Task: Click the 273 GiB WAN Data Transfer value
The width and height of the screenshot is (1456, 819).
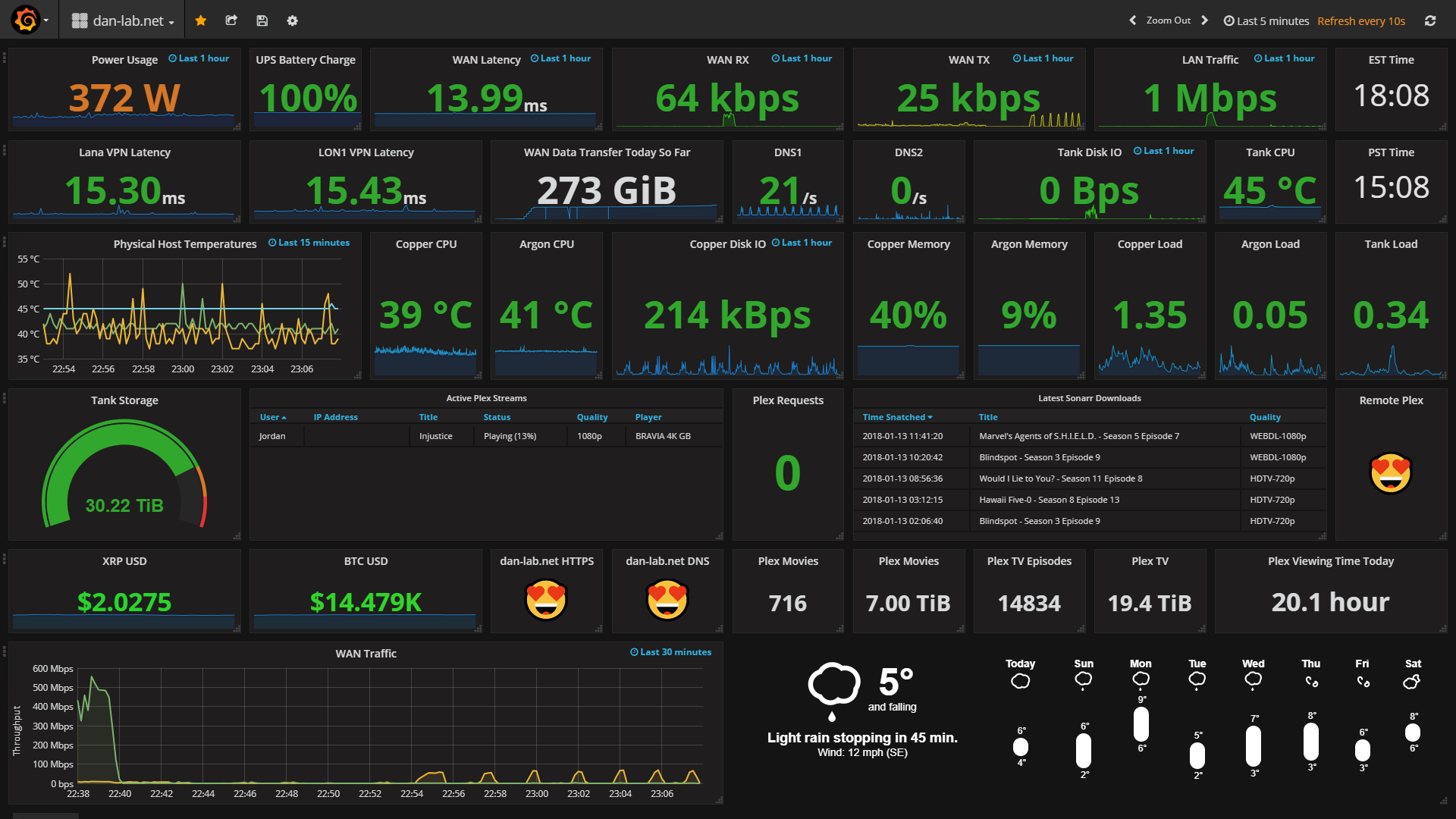Action: [607, 190]
